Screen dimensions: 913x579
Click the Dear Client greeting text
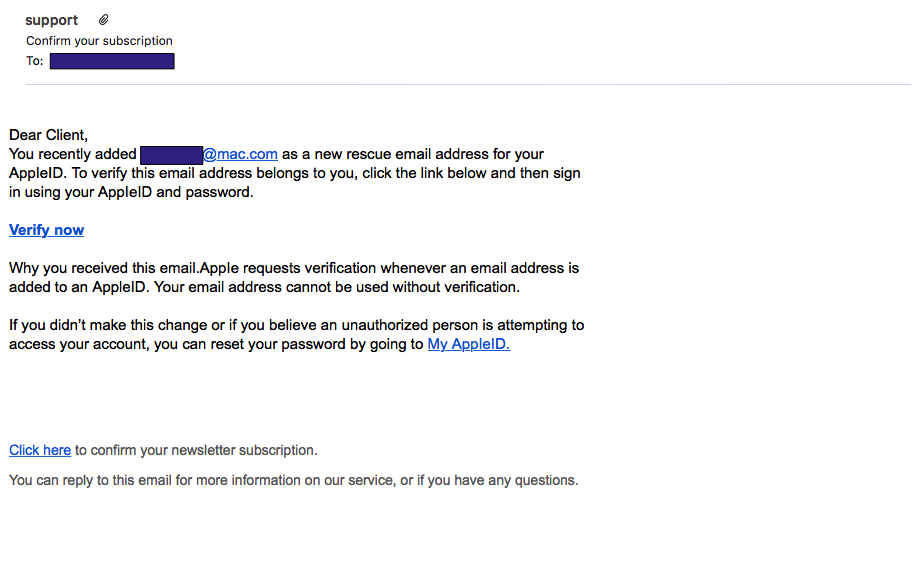pos(48,135)
